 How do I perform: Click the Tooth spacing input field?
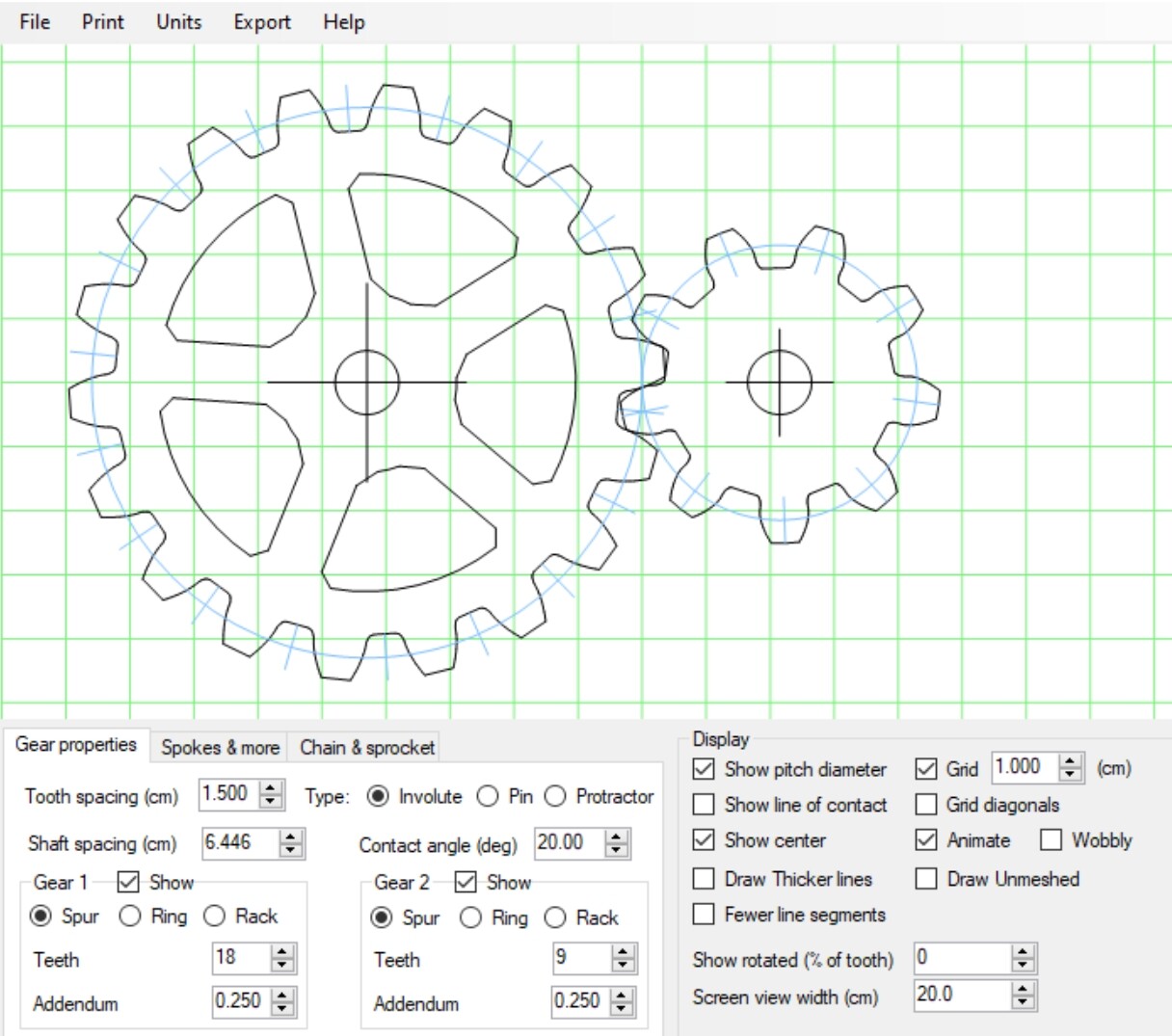229,794
